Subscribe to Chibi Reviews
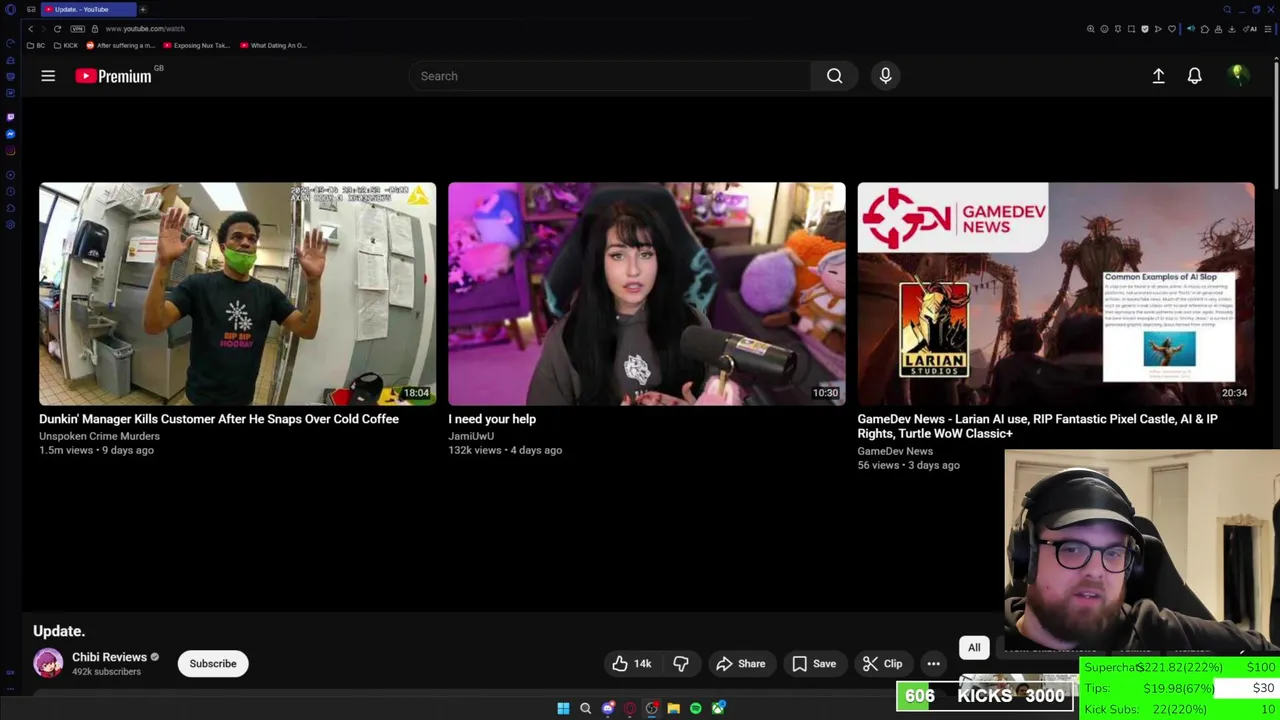This screenshot has height=720, width=1280. pos(213,663)
